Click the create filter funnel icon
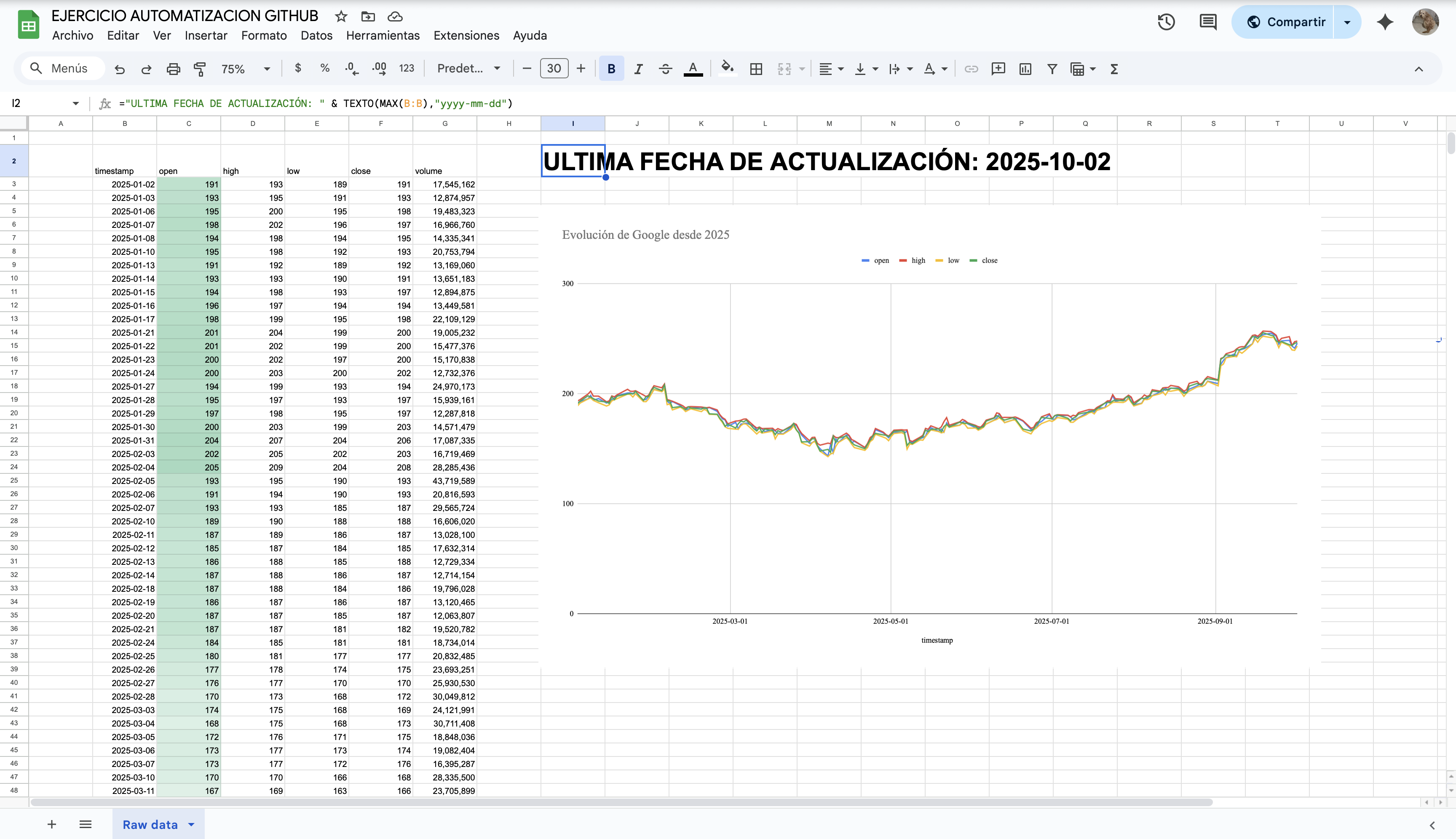Screen dimensions: 1456x839 tap(1052, 69)
